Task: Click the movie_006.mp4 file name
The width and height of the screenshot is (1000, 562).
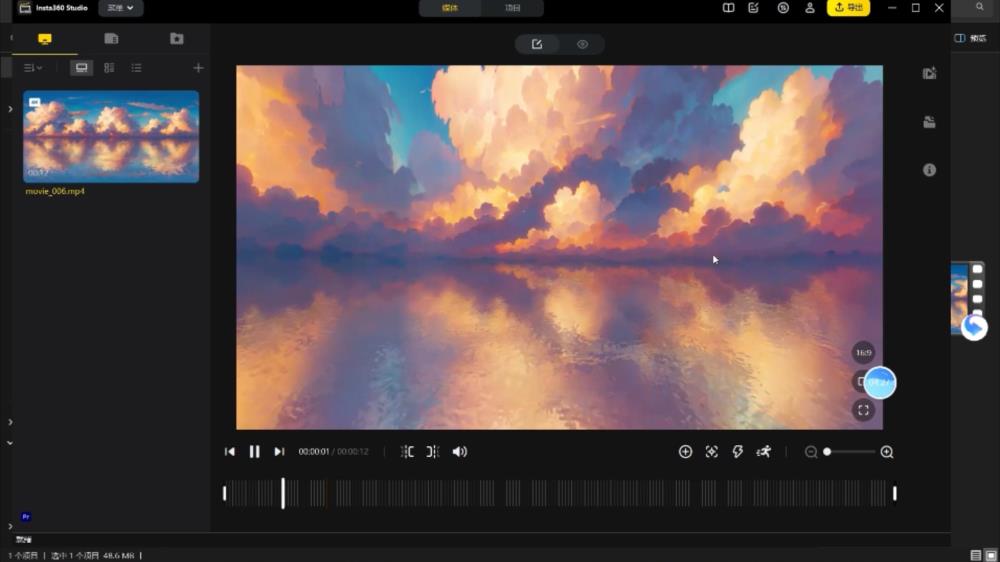Action: pyautogui.click(x=55, y=191)
